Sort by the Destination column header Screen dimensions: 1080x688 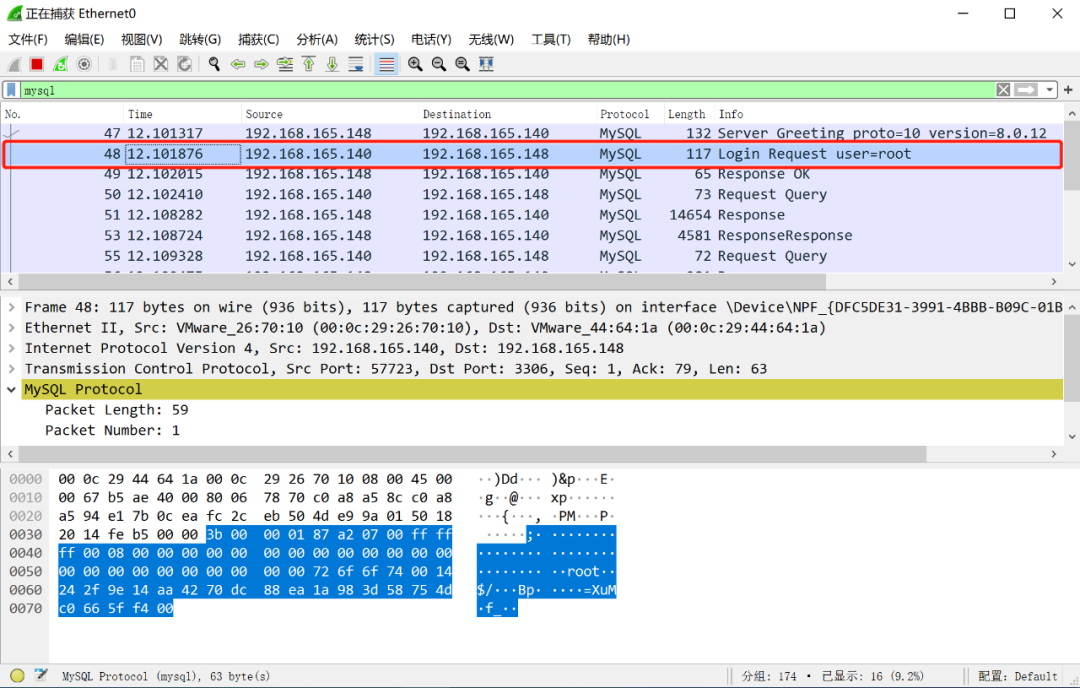[x=507, y=114]
